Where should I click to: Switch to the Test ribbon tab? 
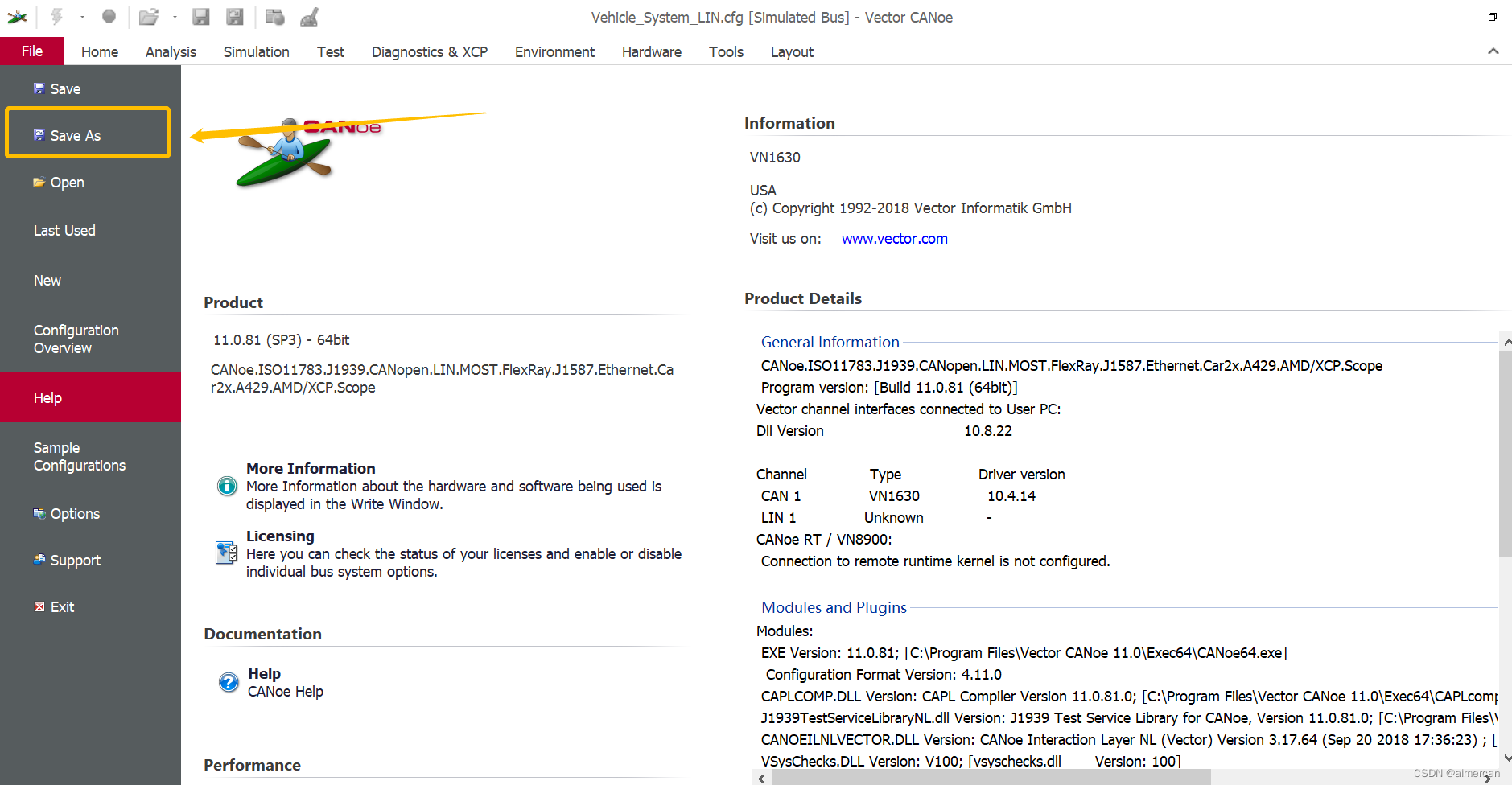[x=331, y=52]
